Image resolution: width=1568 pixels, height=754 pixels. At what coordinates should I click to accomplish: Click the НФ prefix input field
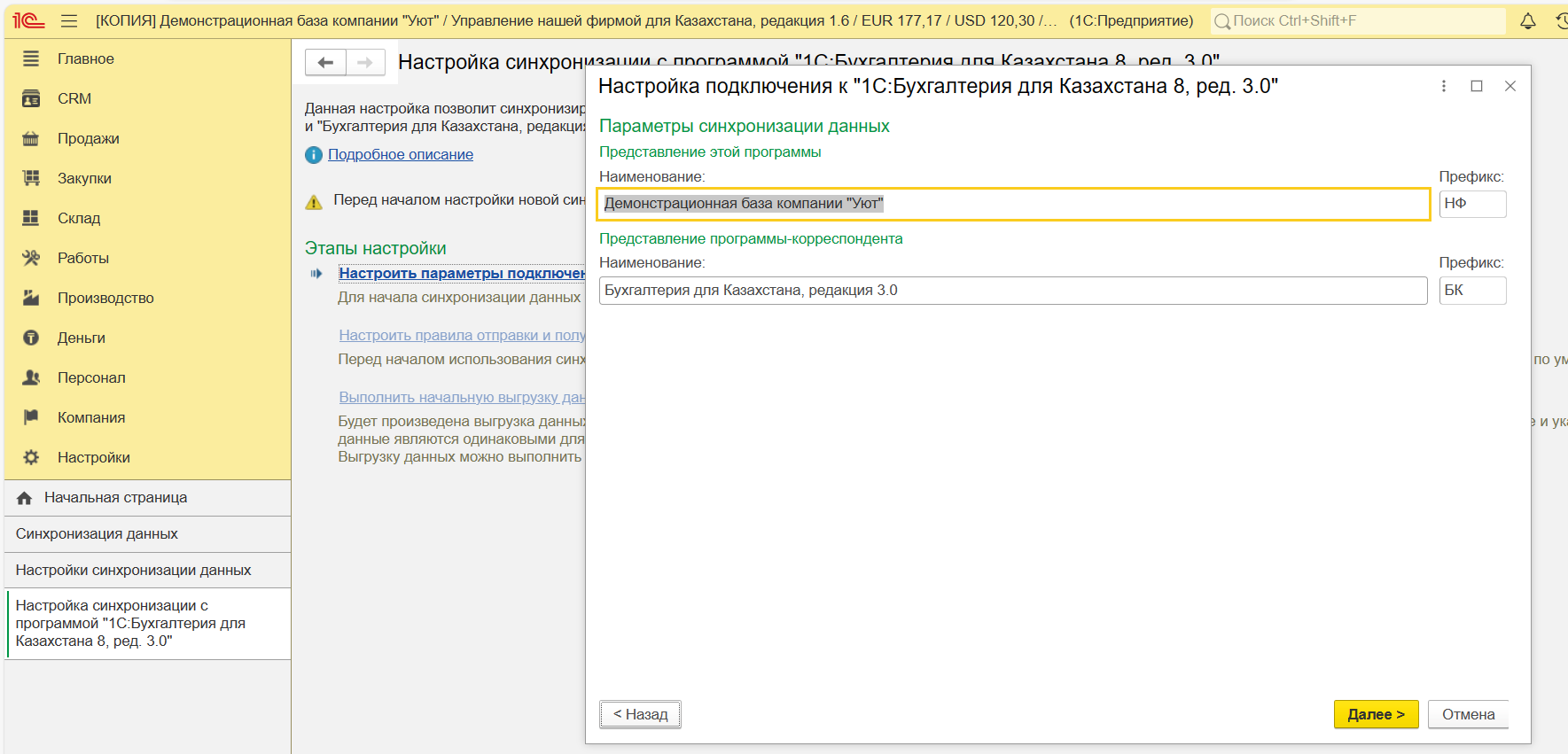click(x=1471, y=204)
